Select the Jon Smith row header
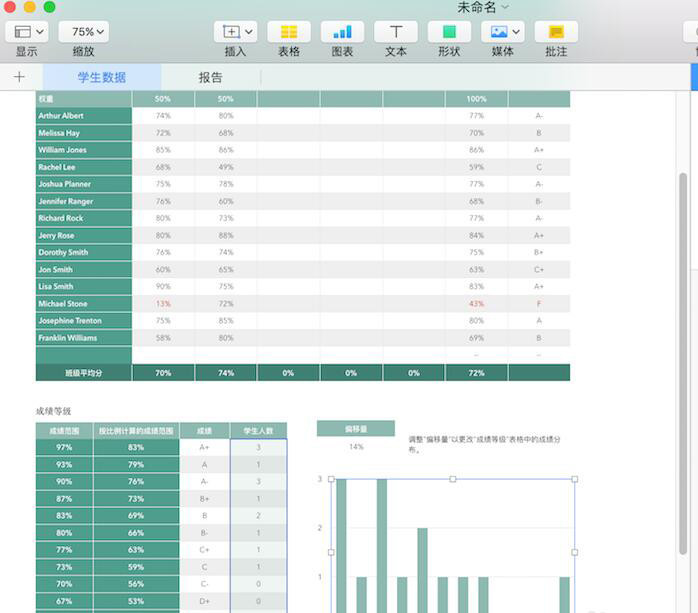The height and width of the screenshot is (613, 698). (84, 269)
